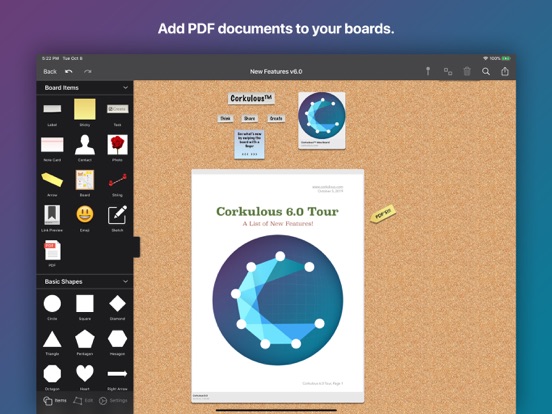The image size is (552, 414).
Task: Go Back to previous board
Action: tap(50, 71)
